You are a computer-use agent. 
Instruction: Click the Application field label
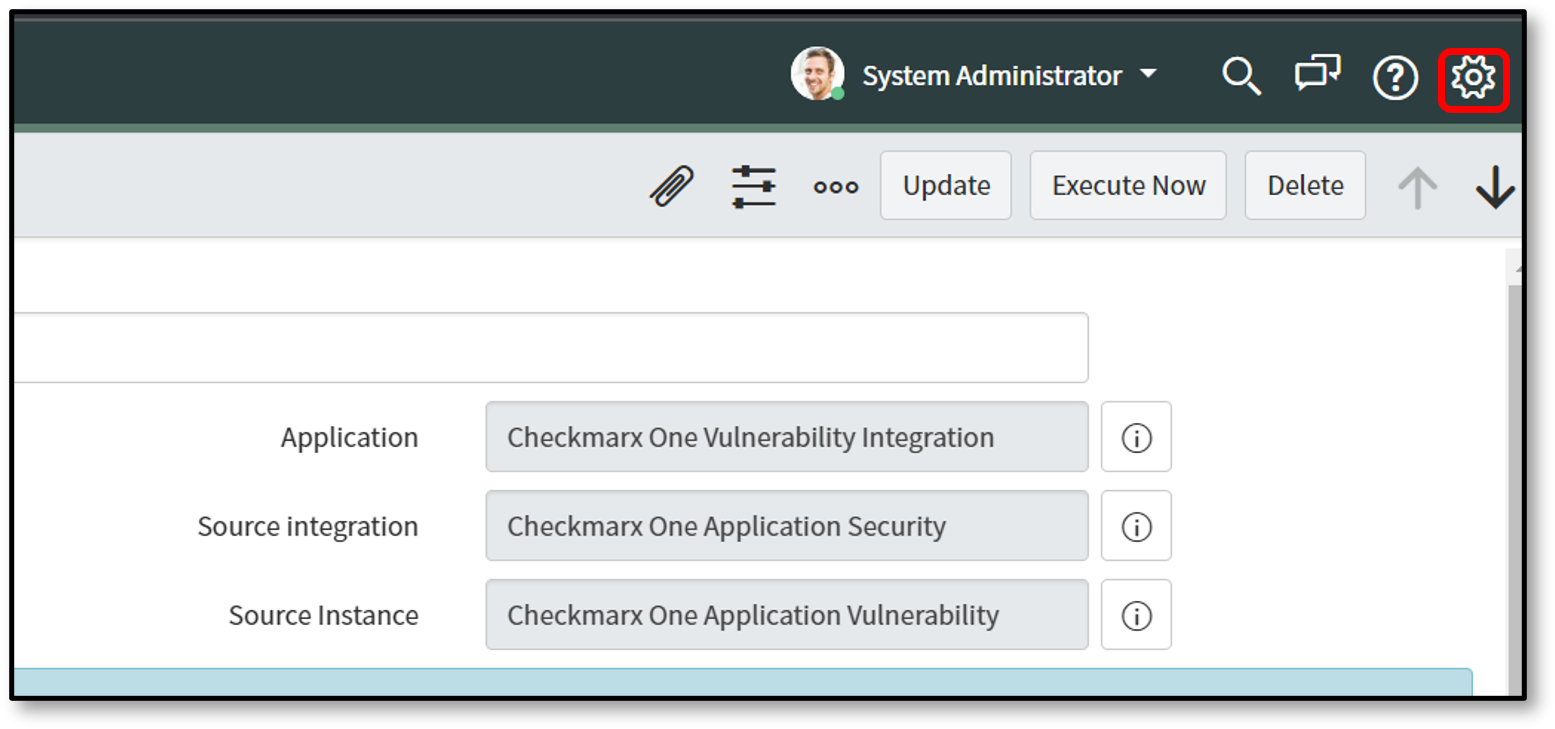(349, 438)
